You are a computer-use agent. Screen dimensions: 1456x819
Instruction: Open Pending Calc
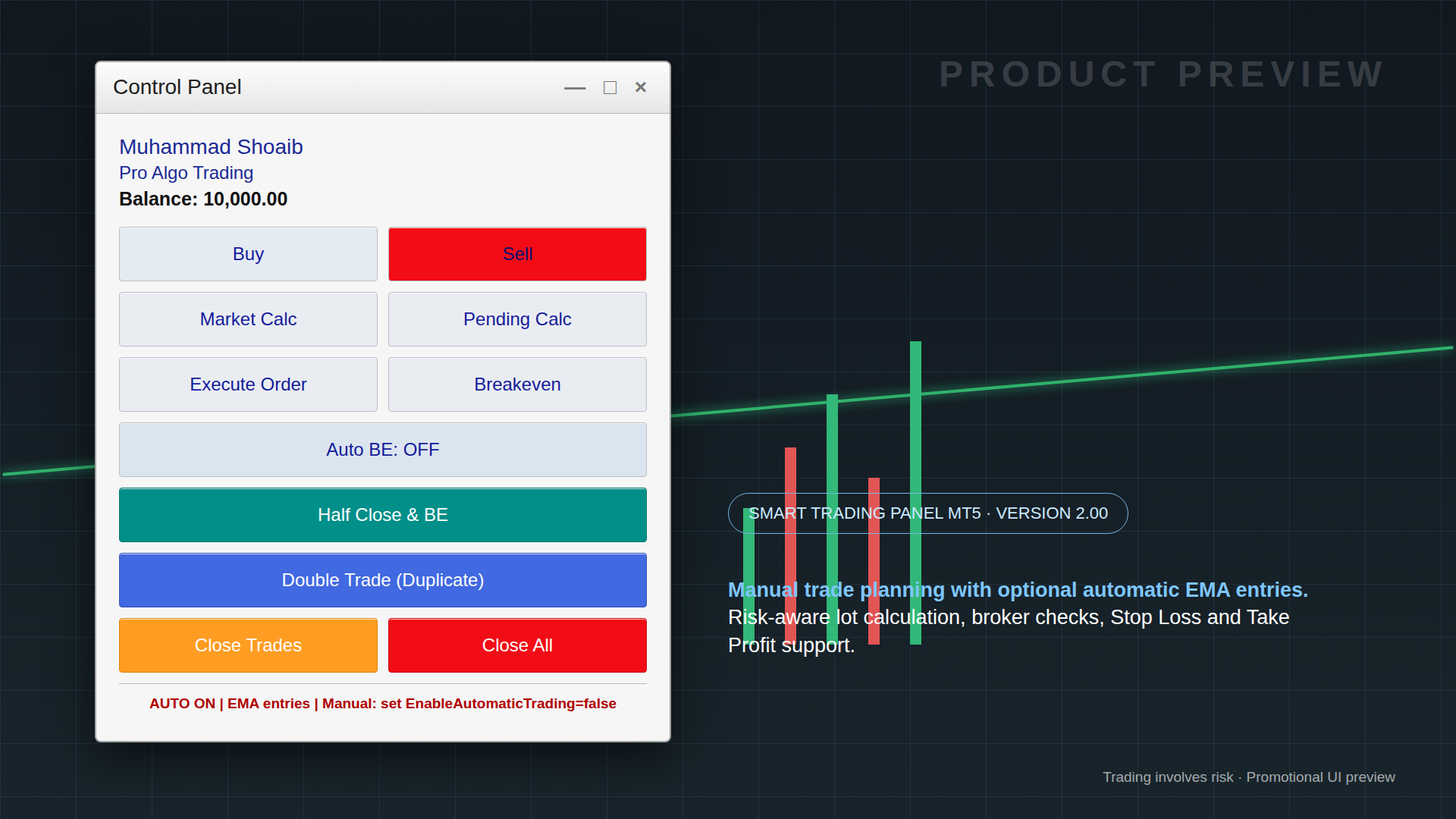point(517,319)
